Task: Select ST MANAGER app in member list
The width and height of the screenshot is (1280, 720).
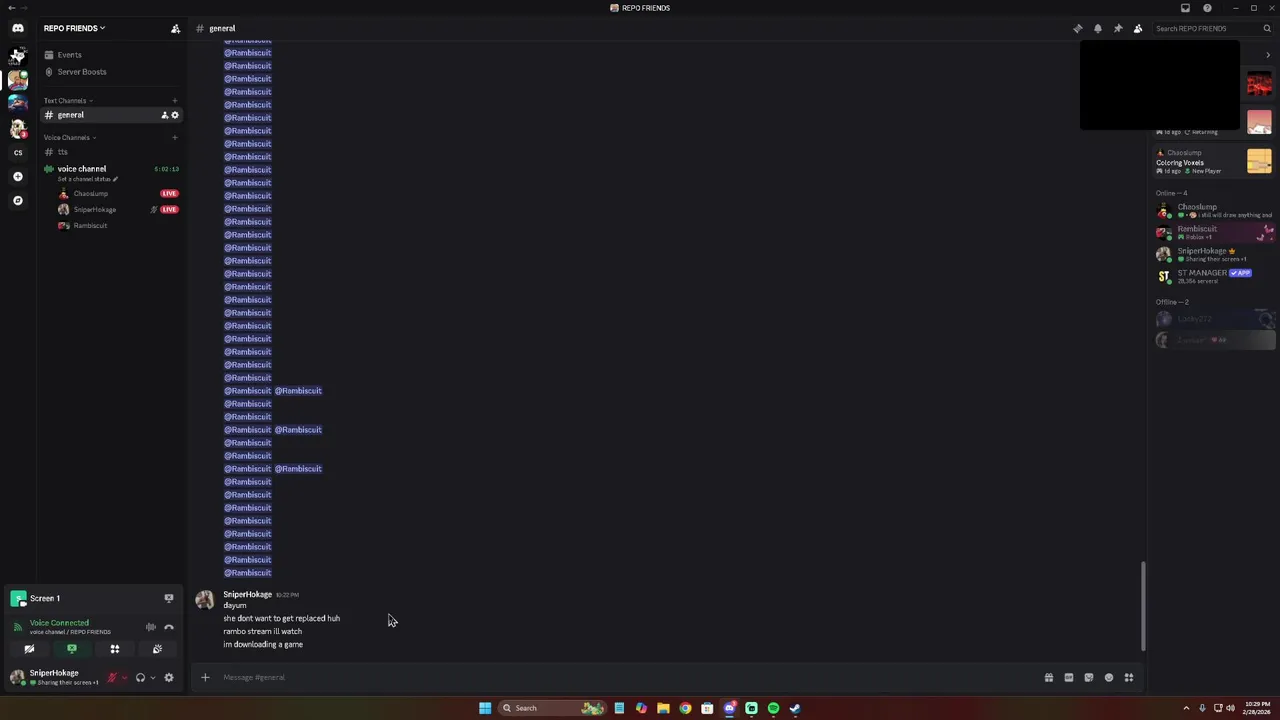Action: (x=1213, y=276)
